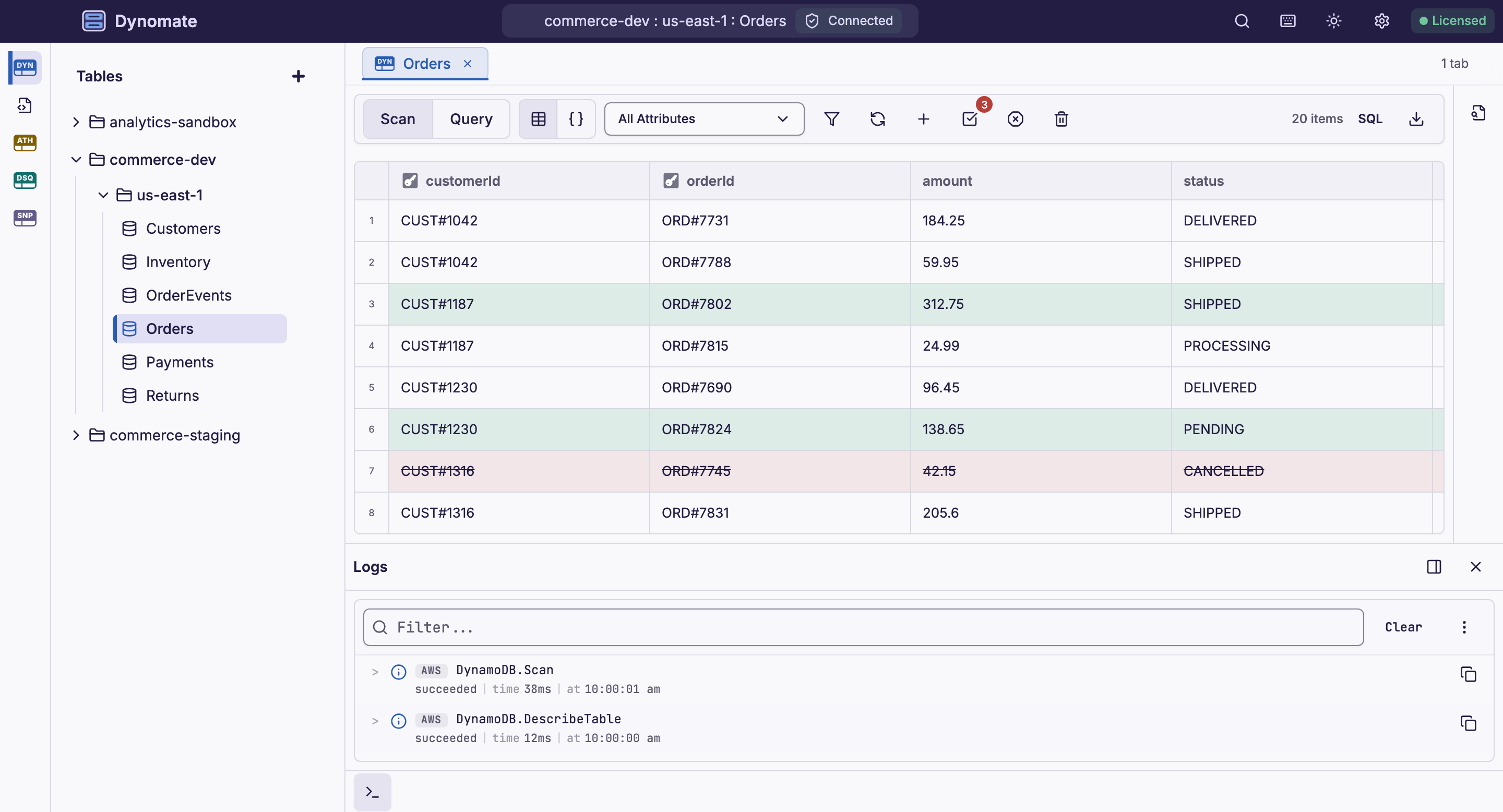Expand the analytics-sandbox folder
The width and height of the screenshot is (1503, 812).
click(x=76, y=122)
